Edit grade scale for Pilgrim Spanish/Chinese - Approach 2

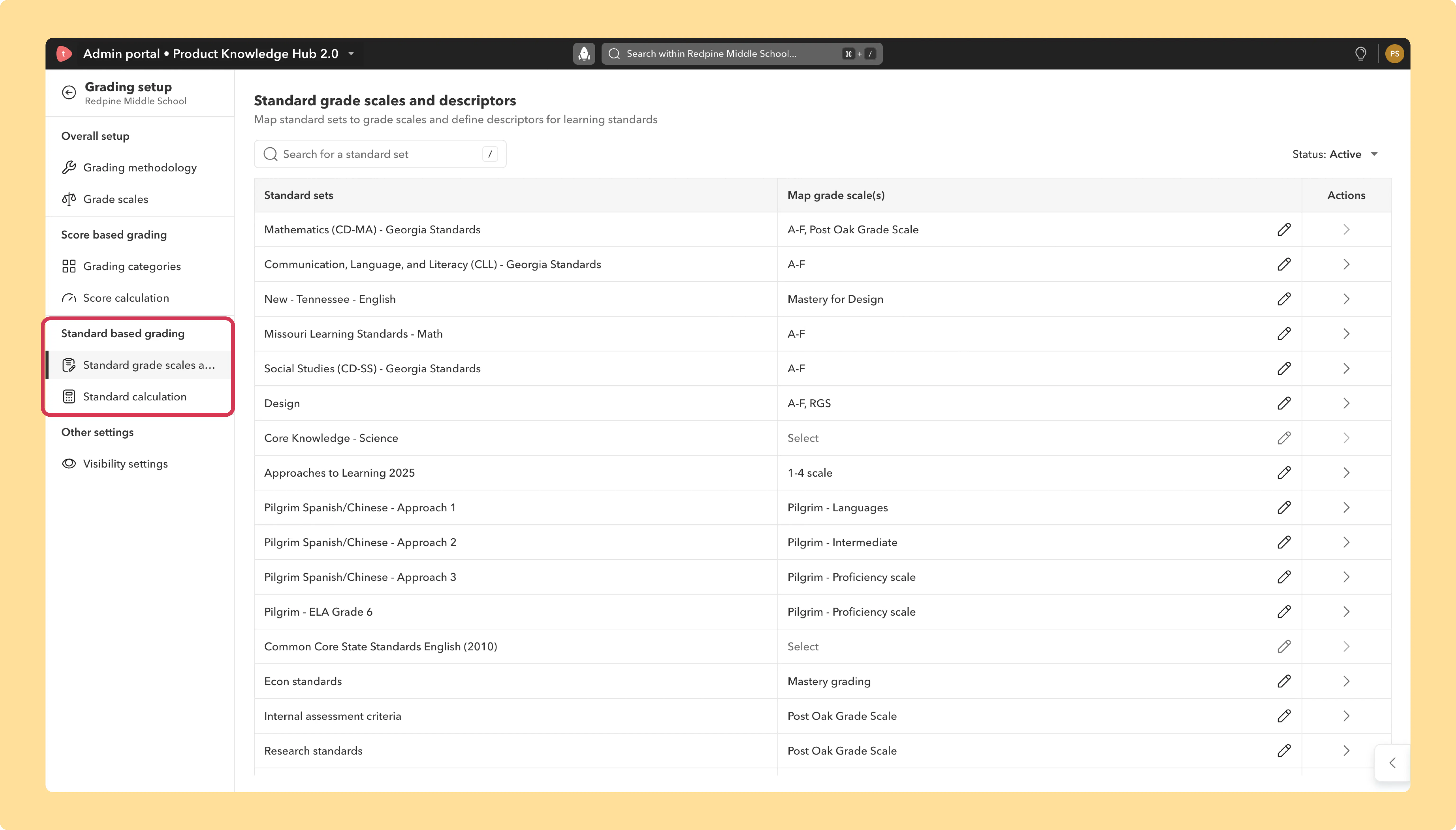point(1284,543)
